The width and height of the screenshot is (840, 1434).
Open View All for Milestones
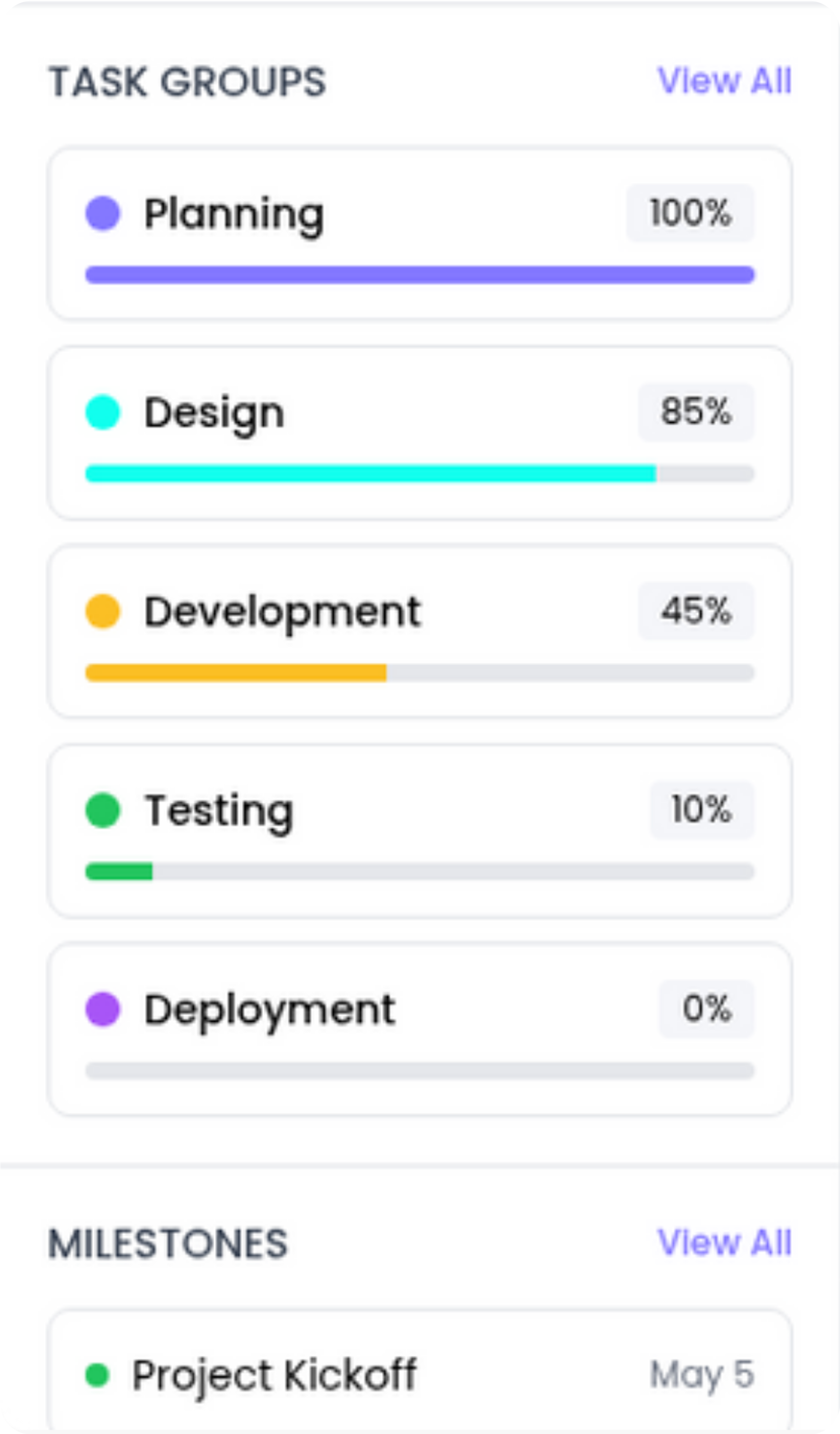coord(724,1242)
